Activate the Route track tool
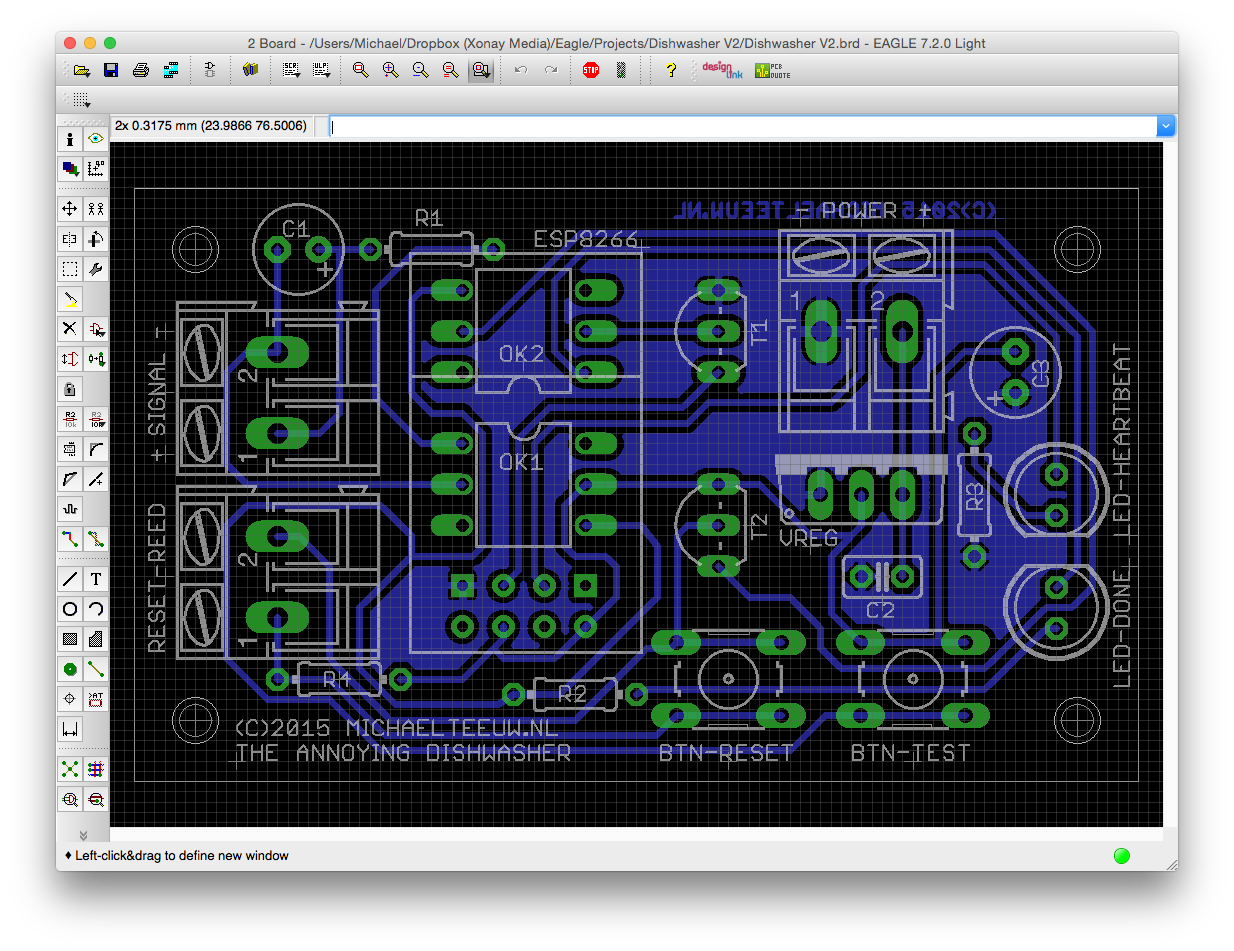The image size is (1234, 951). click(70, 539)
